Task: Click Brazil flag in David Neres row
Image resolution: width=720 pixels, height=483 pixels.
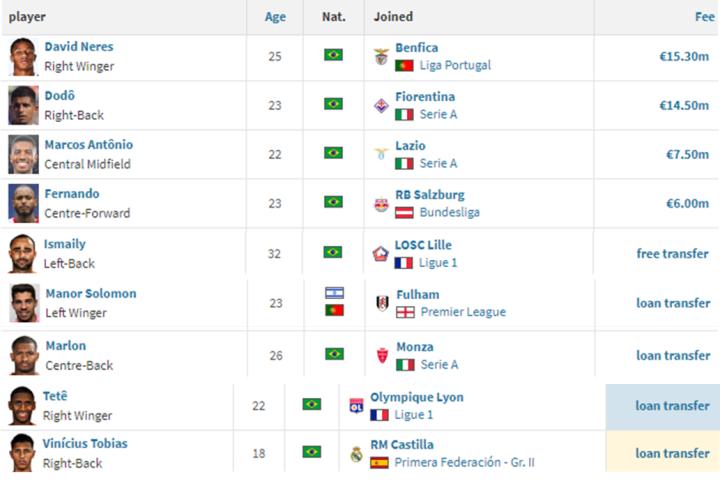Action: click(x=333, y=55)
